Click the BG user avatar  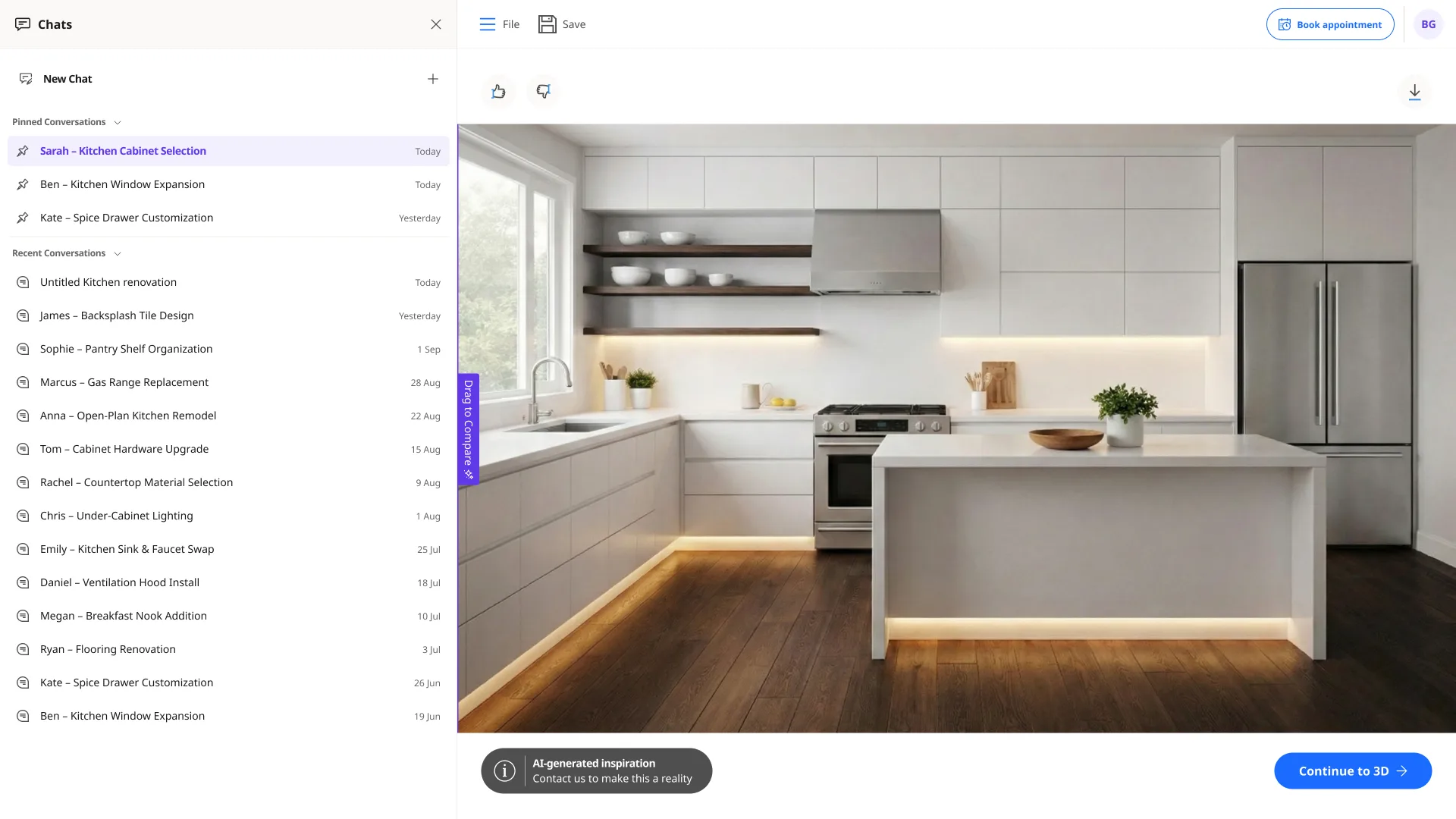(1428, 24)
